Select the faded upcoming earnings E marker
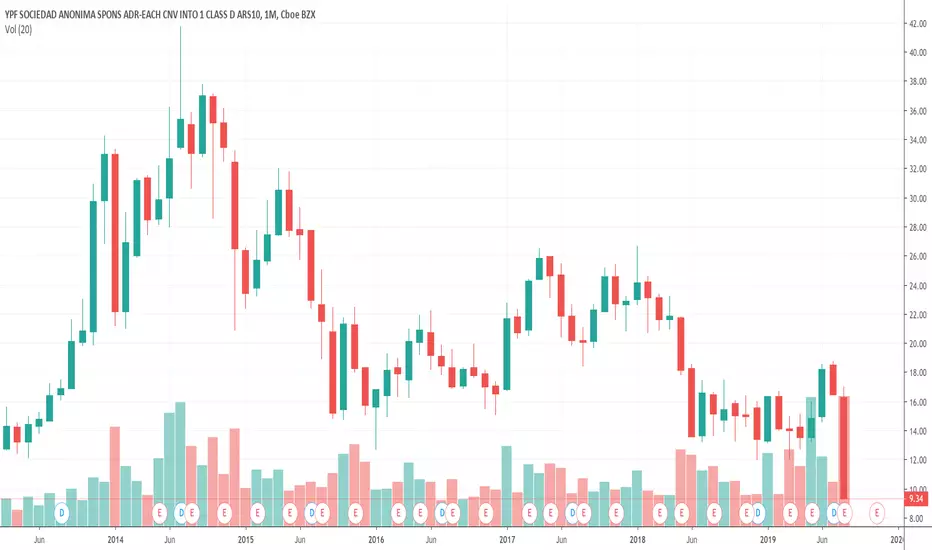Viewport: 932px width, 550px height. tap(877, 513)
